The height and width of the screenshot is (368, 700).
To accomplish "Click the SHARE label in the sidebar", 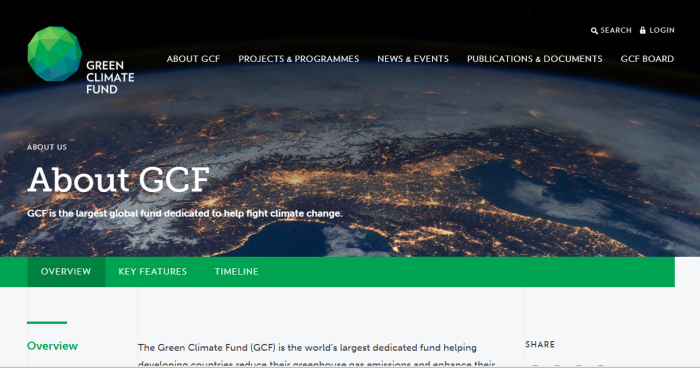I will click(x=540, y=344).
